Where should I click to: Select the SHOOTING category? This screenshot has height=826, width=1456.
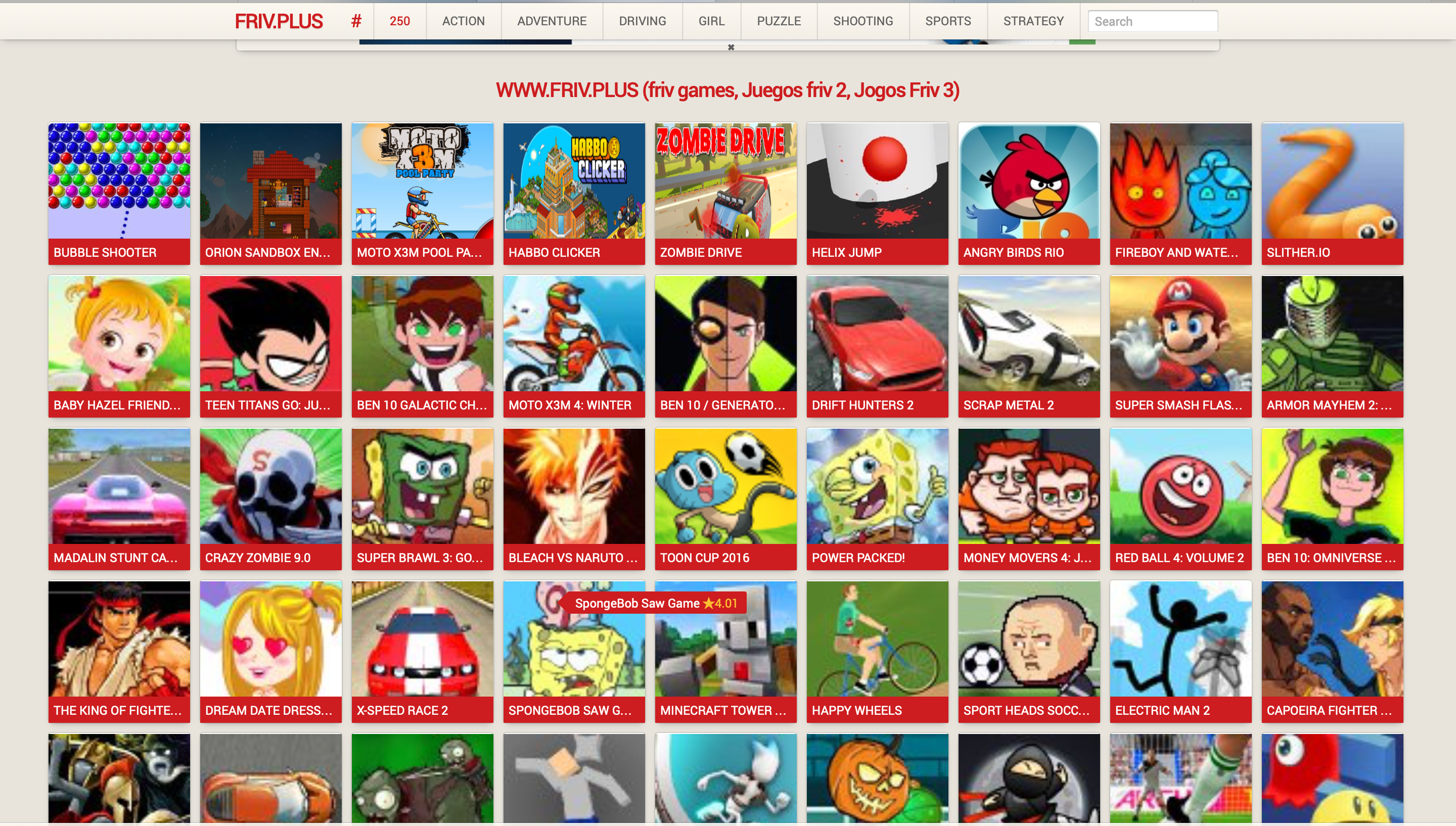pyautogui.click(x=863, y=22)
